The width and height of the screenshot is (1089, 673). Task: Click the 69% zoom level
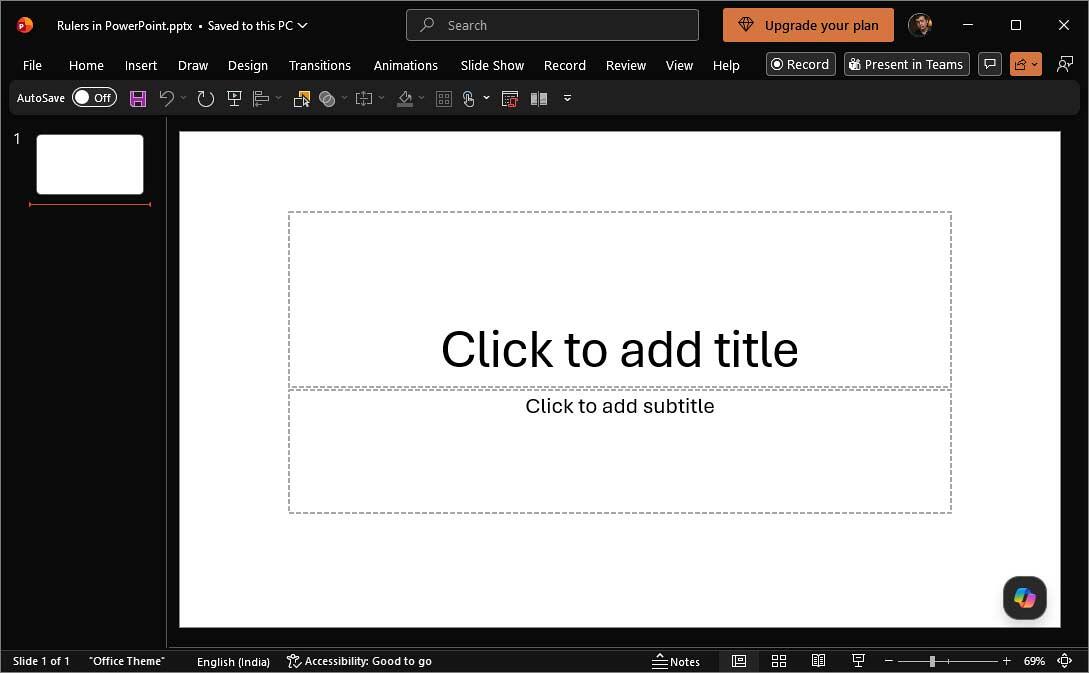1034,661
